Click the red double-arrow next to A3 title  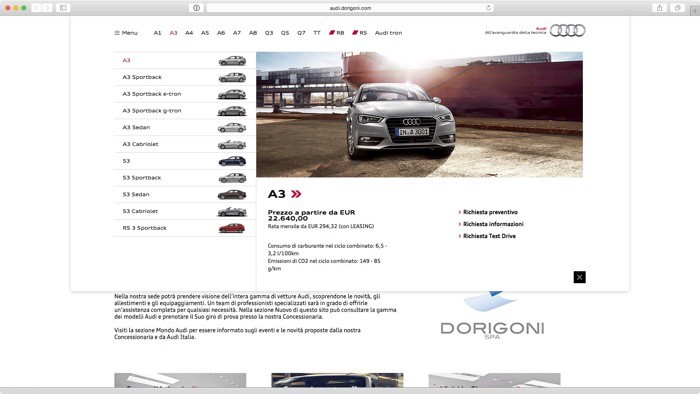(x=296, y=194)
